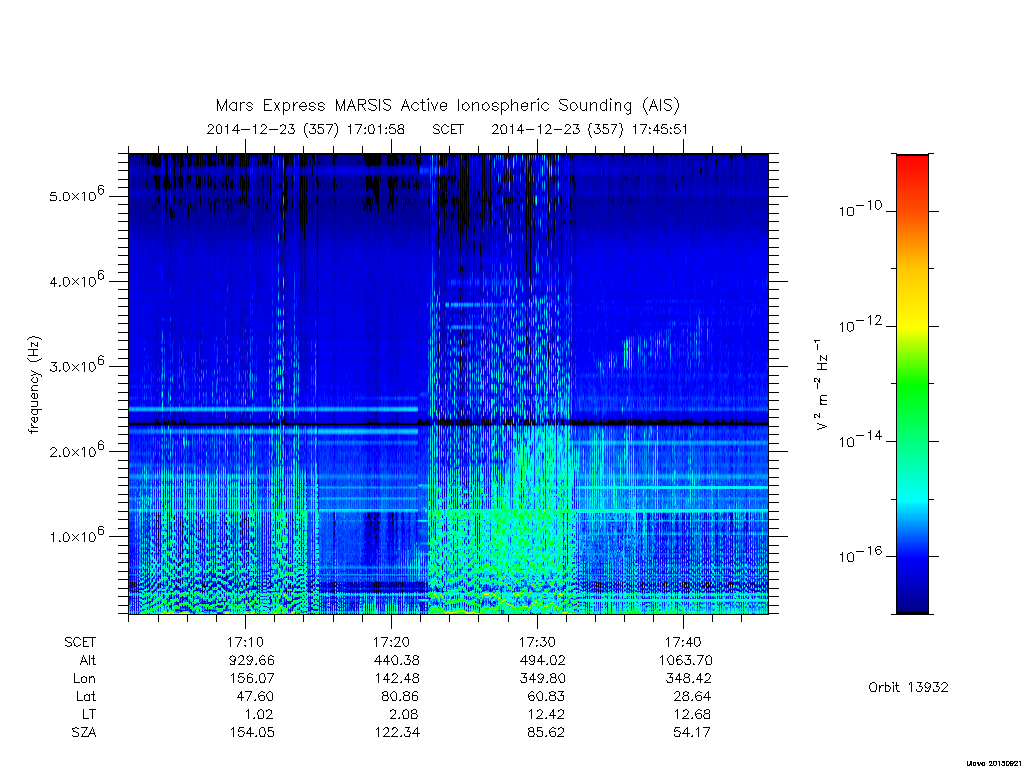Select the end timestamp 17:45:51 text
Image resolution: width=1024 pixels, height=768 pixels.
point(660,129)
